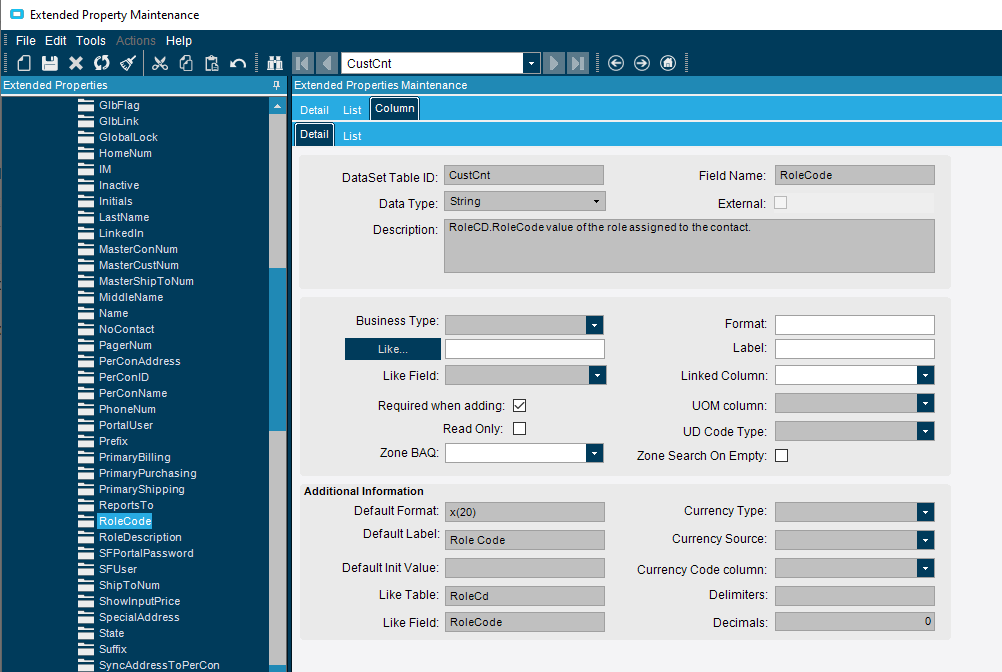Select RoleDescription in the properties tree
The image size is (1002, 672).
pos(140,537)
